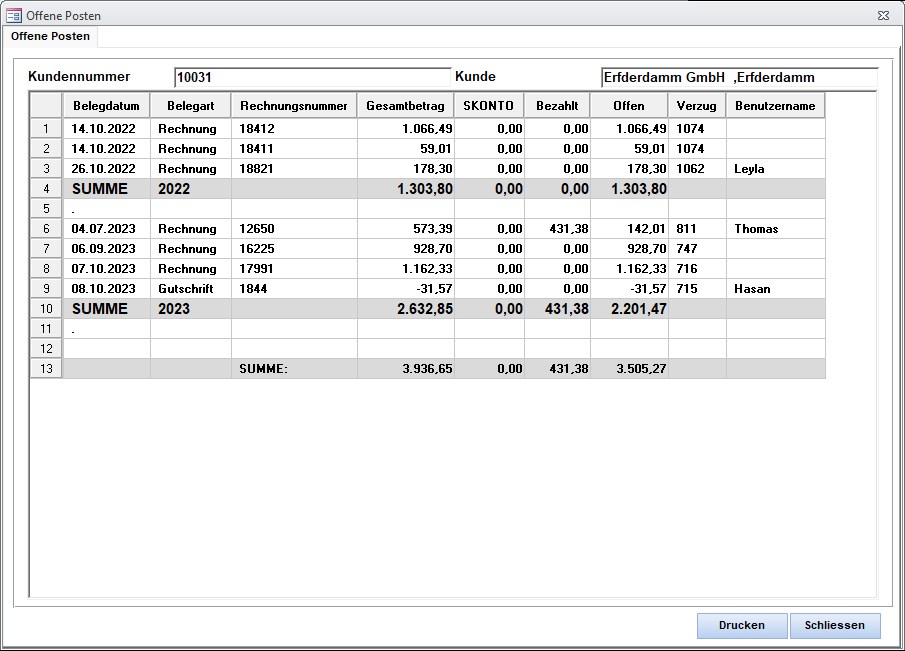Click the Gesamtbetrag column header
This screenshot has width=905, height=651.
405,106
